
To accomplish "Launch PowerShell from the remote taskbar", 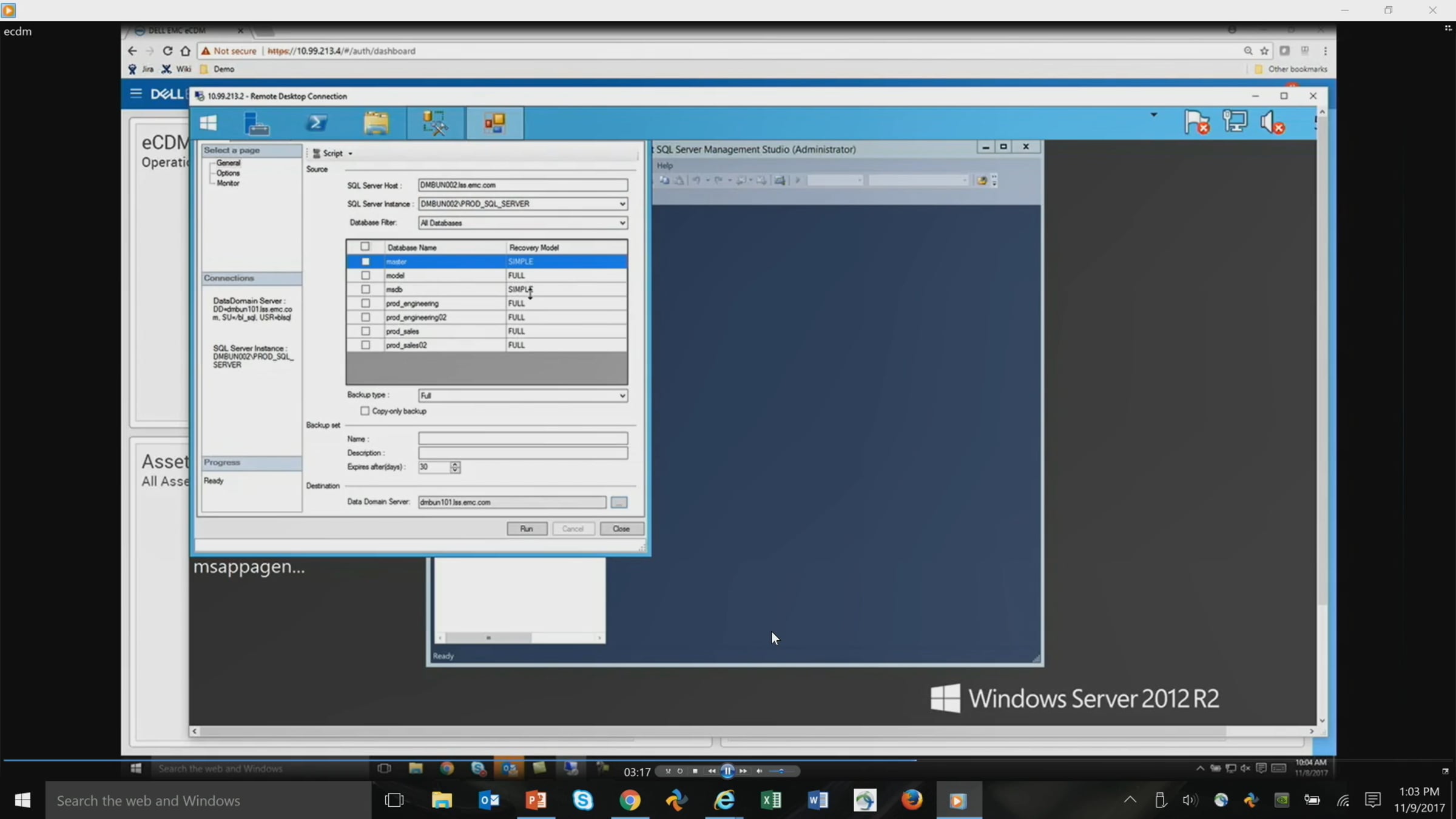I will pyautogui.click(x=316, y=123).
